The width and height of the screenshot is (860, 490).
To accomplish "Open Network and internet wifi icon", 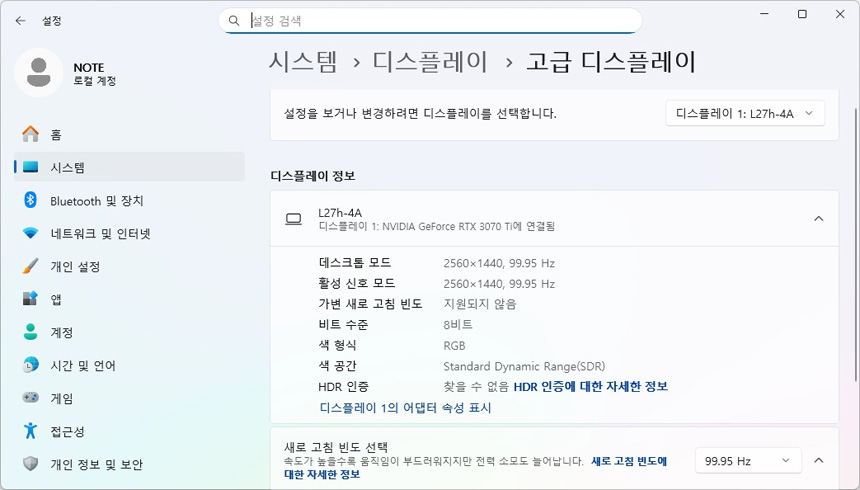I will click(30, 233).
